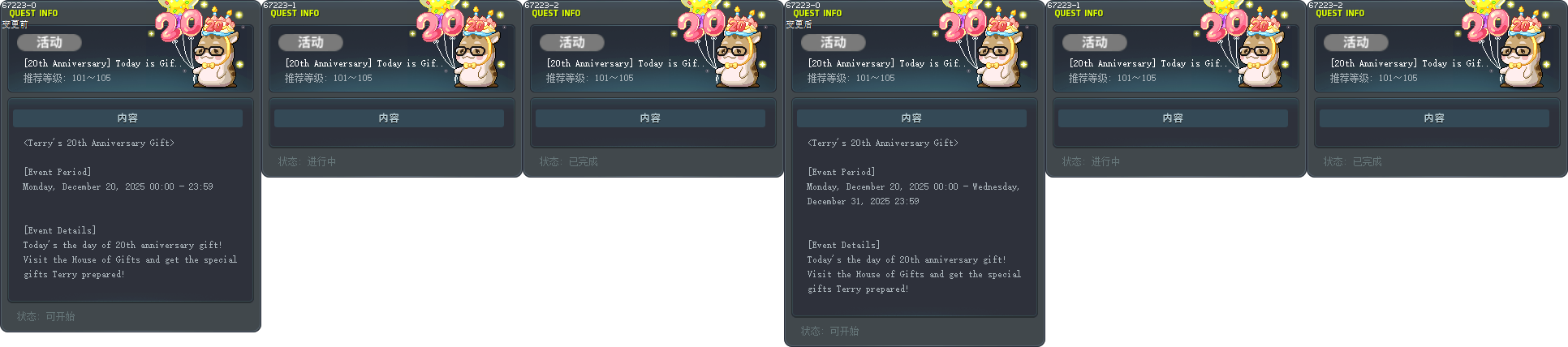Click the [Event Details] label in the 变更后 panel
1568x347 pixels.
(x=844, y=245)
